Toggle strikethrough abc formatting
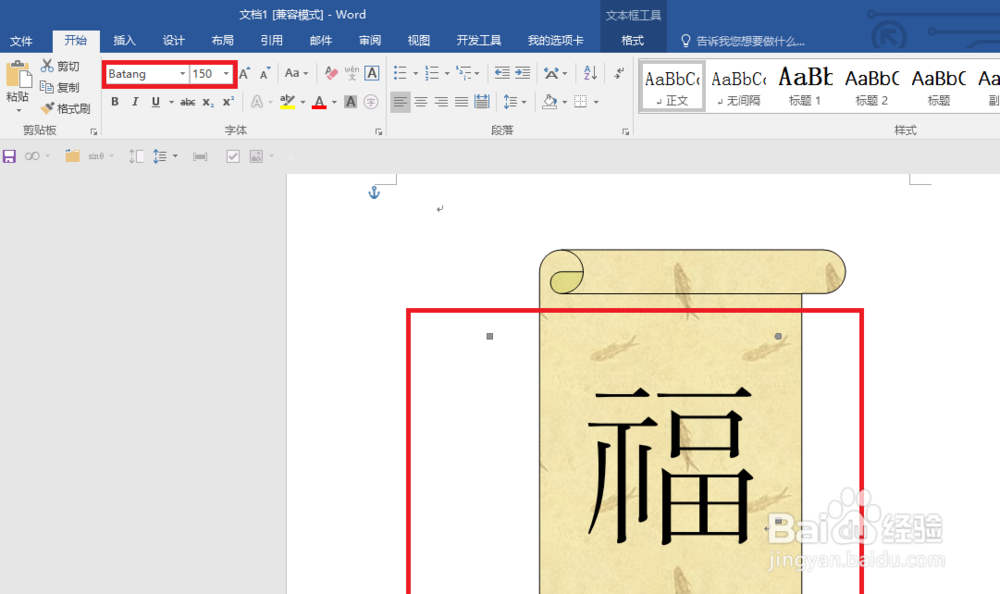 click(x=188, y=102)
